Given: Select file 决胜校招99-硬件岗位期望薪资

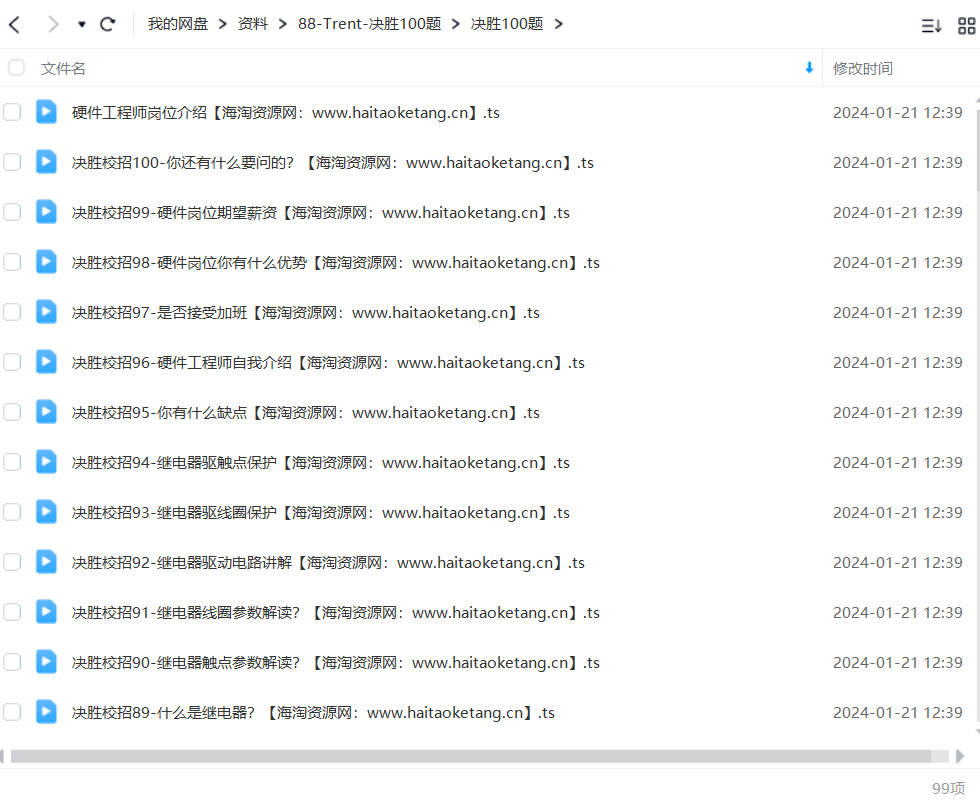Looking at the screenshot, I should (x=321, y=213).
